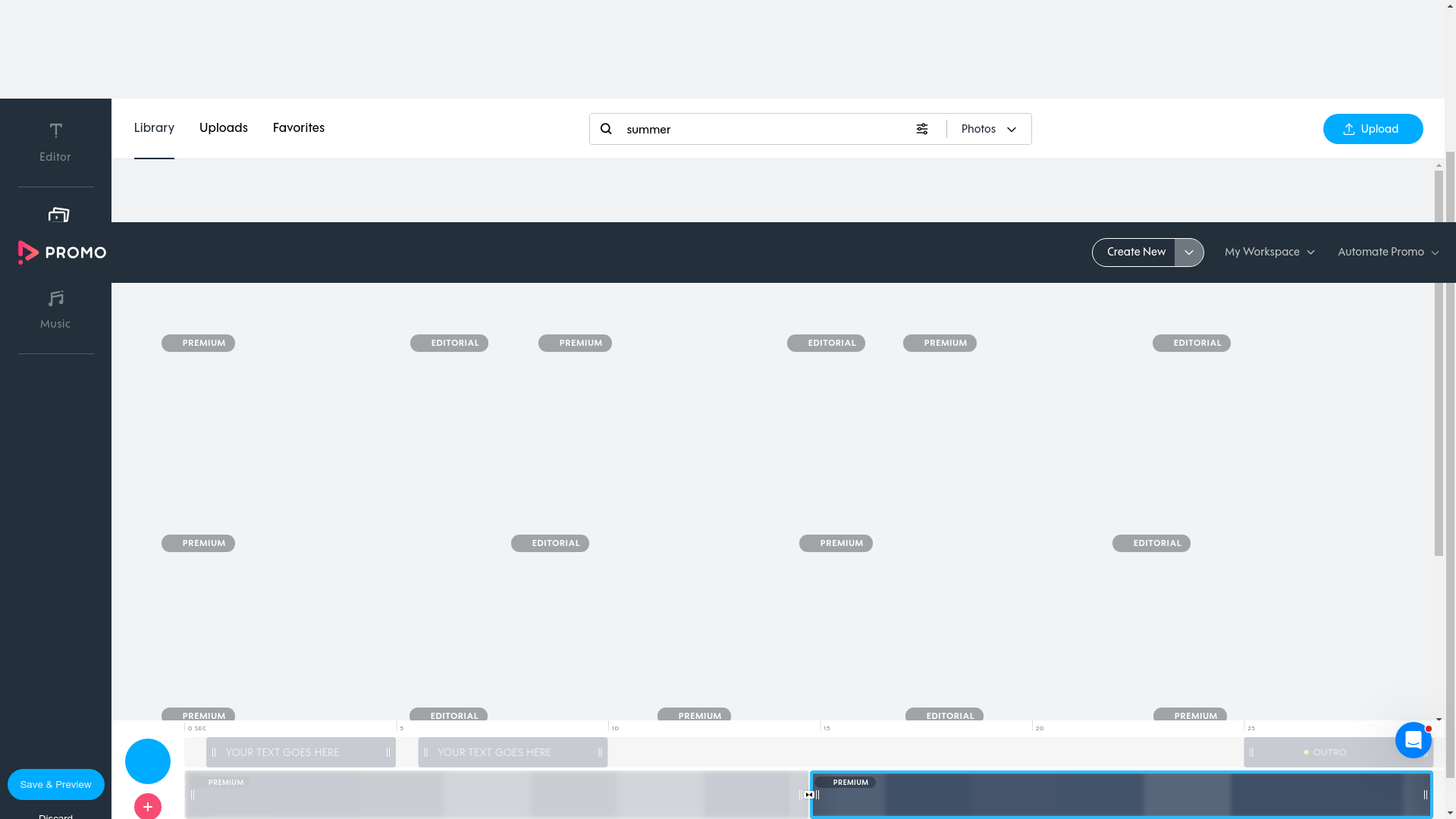Open the search filter options icon
Screen dimensions: 1456x819
922,129
